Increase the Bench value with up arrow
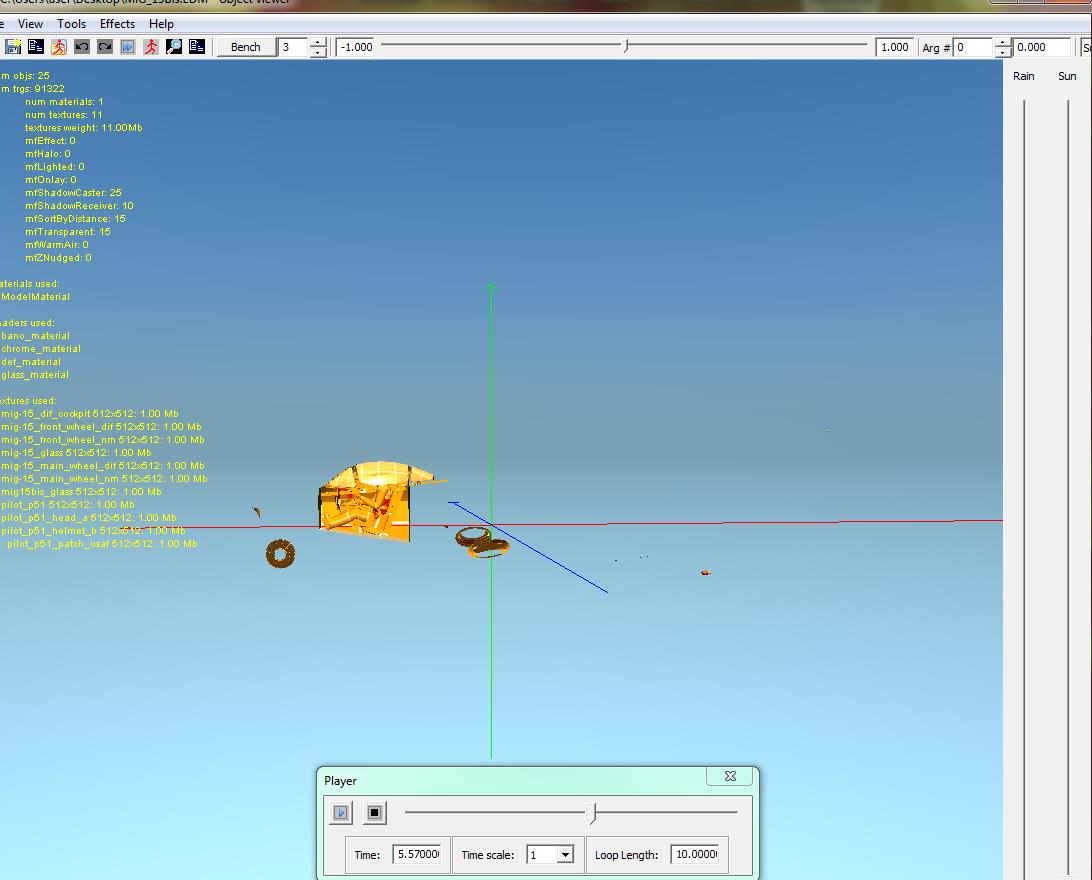The width and height of the screenshot is (1092, 880). pyautogui.click(x=318, y=42)
